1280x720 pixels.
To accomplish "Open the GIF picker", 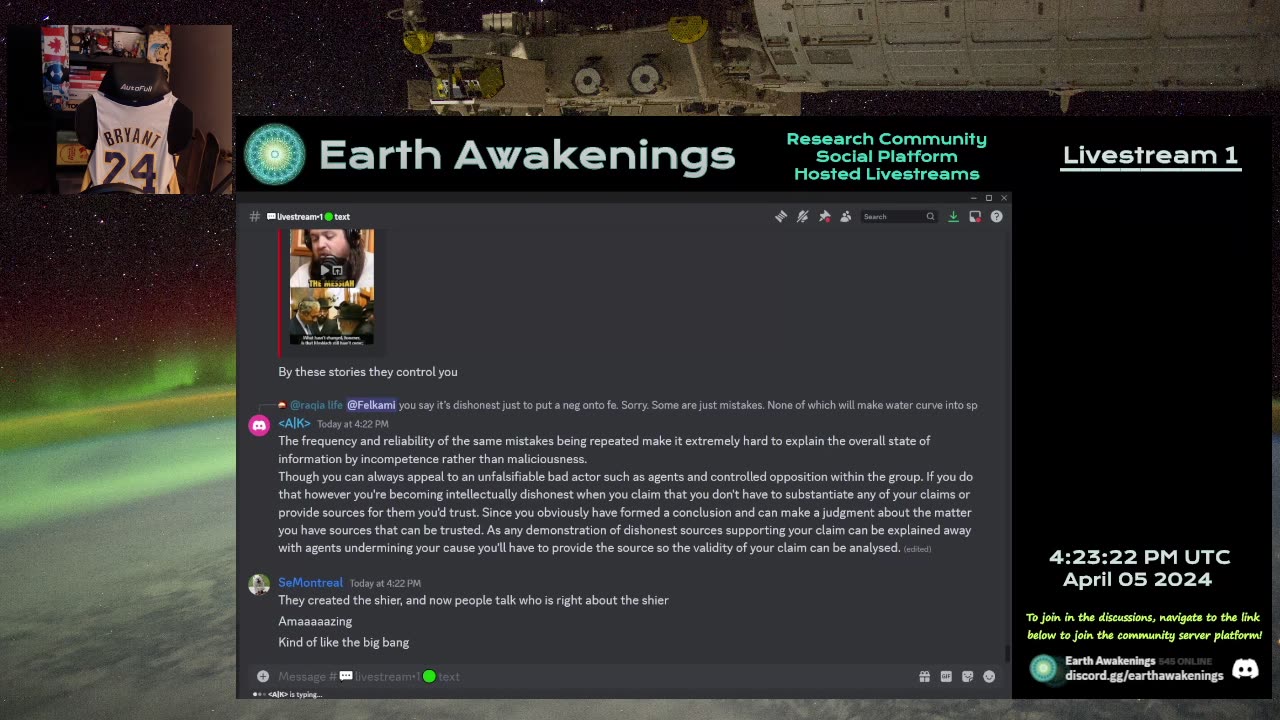I will [x=946, y=676].
